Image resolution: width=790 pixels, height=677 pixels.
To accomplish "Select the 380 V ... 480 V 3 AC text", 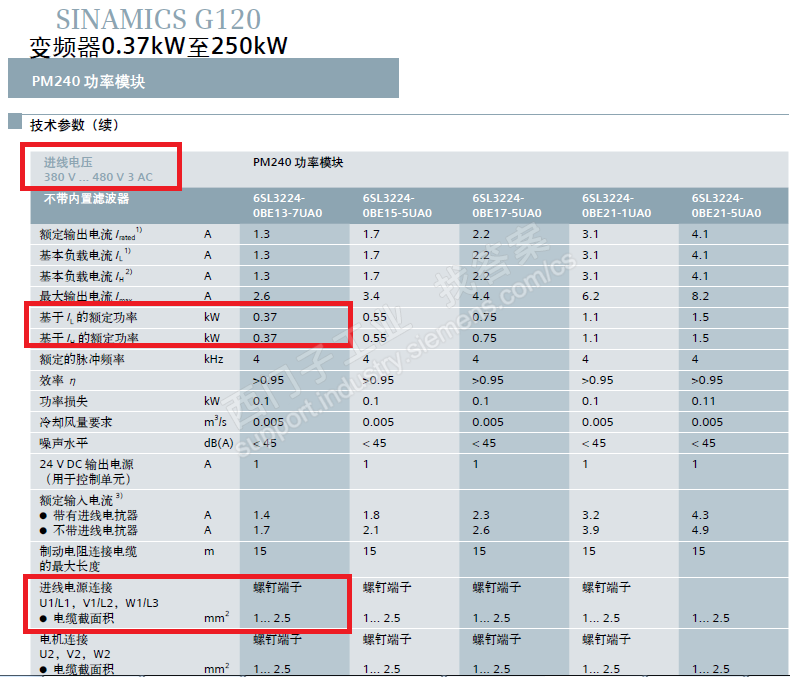I will 98,177.
